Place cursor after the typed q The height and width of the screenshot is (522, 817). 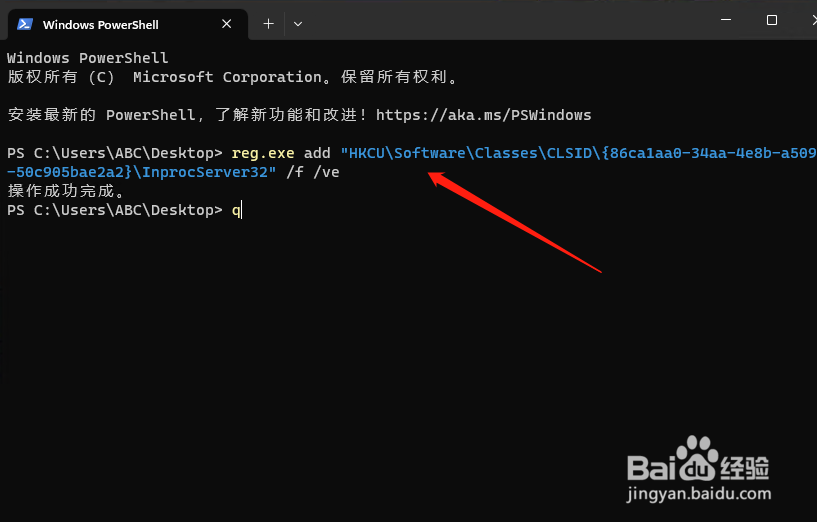(242, 210)
